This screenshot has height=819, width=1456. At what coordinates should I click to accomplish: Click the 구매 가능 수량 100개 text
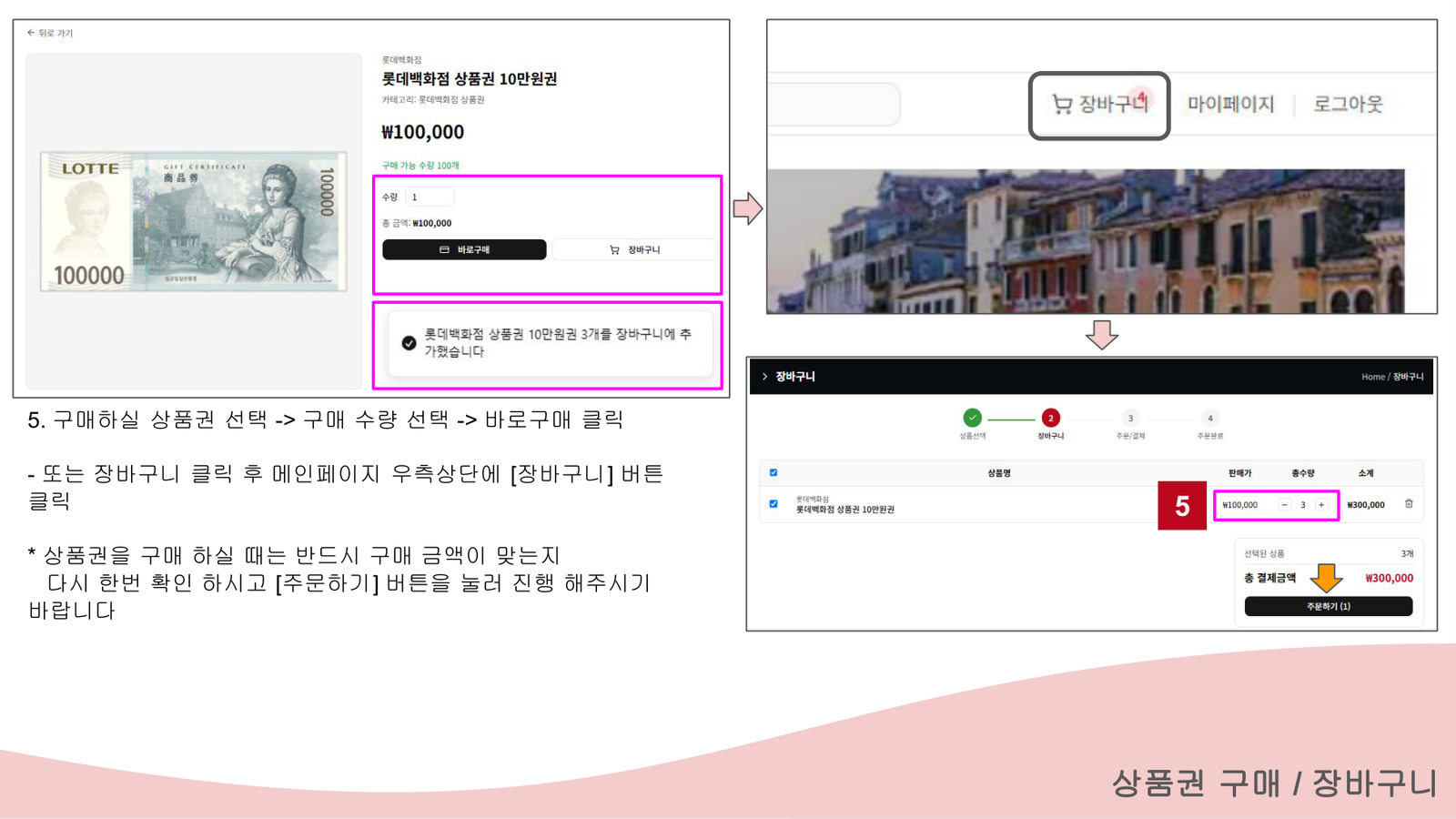point(420,166)
